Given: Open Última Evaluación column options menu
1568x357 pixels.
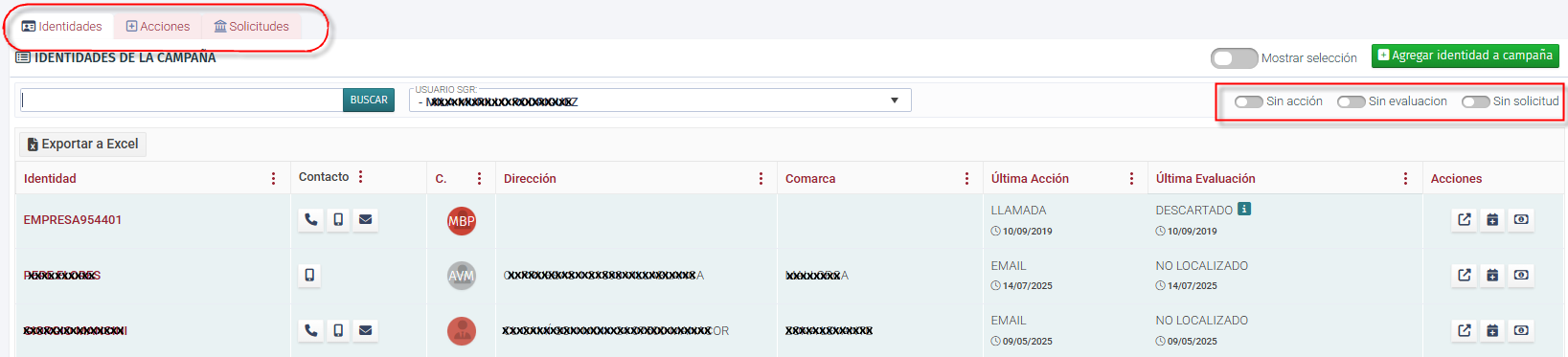Looking at the screenshot, I should click(1405, 179).
